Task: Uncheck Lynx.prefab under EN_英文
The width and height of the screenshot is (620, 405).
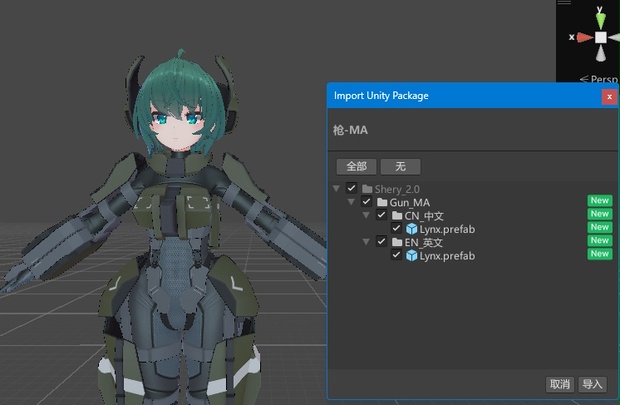Action: coord(396,255)
